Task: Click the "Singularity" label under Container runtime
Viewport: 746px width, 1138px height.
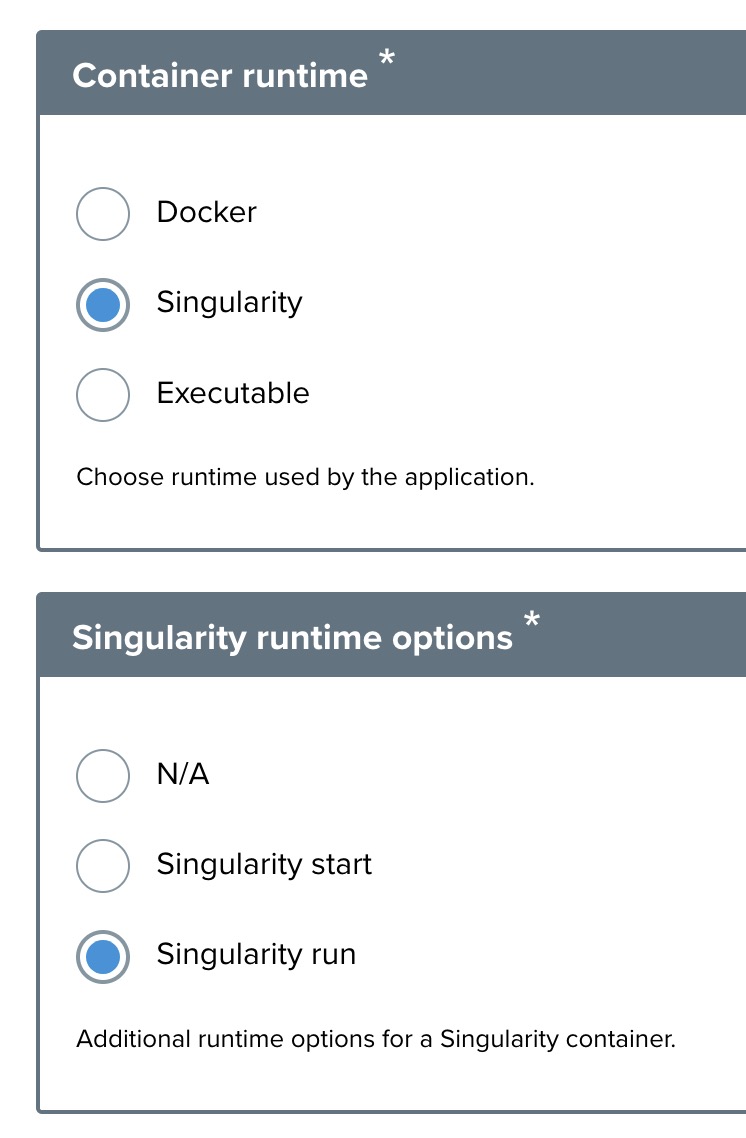Action: click(229, 302)
